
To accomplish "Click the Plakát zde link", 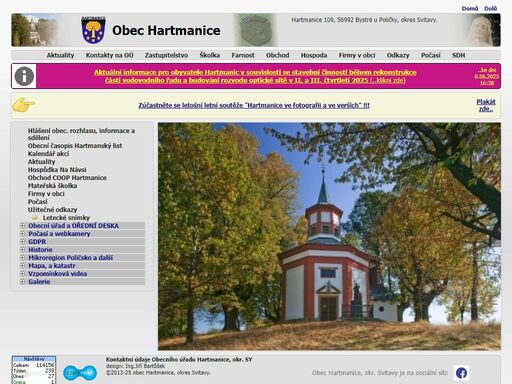I will click(x=486, y=105).
